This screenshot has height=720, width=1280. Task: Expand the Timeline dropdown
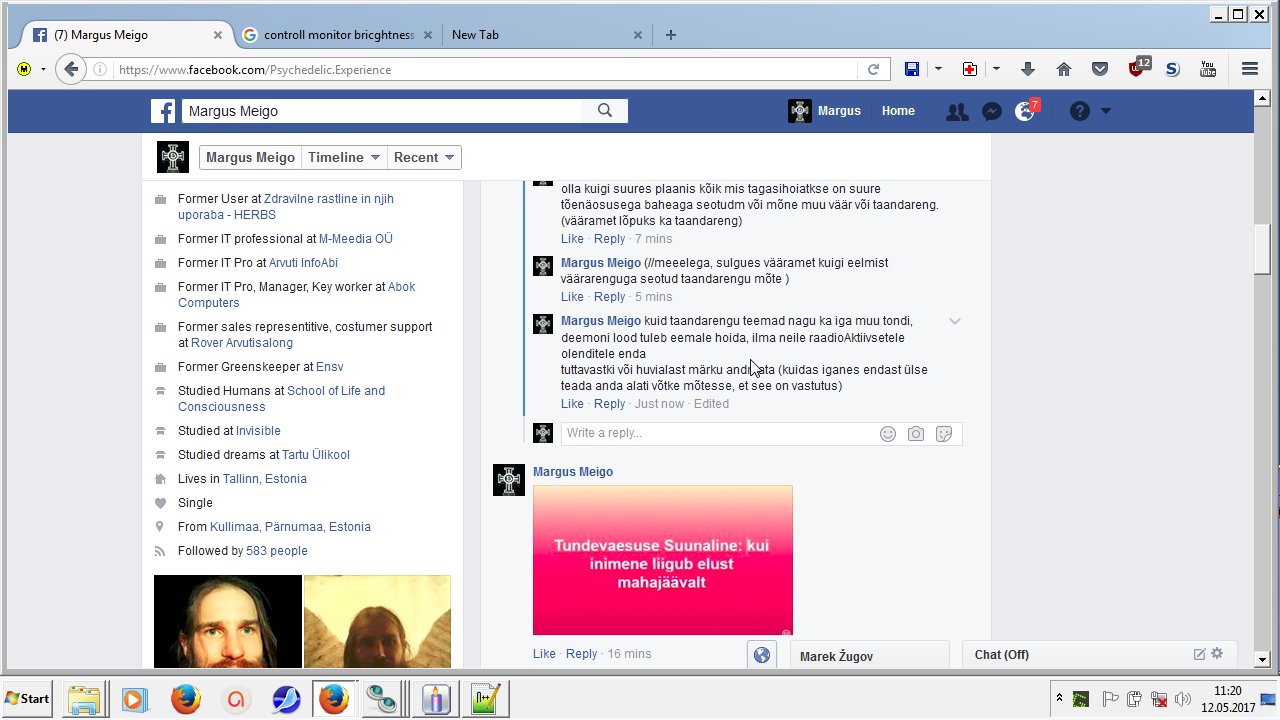pyautogui.click(x=344, y=157)
